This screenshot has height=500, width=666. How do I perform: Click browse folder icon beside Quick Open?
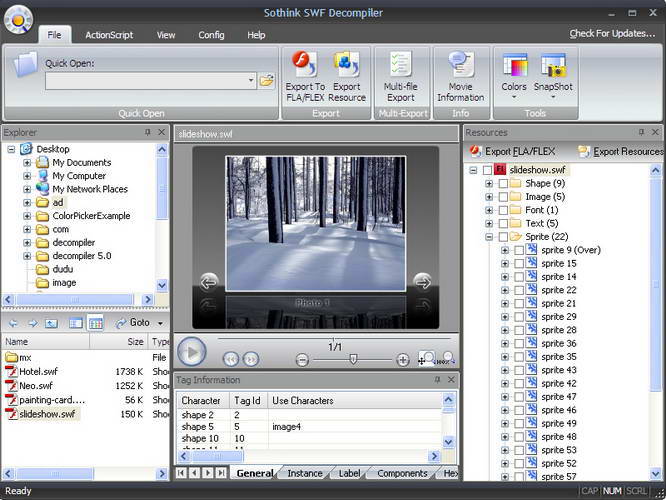pyautogui.click(x=267, y=80)
